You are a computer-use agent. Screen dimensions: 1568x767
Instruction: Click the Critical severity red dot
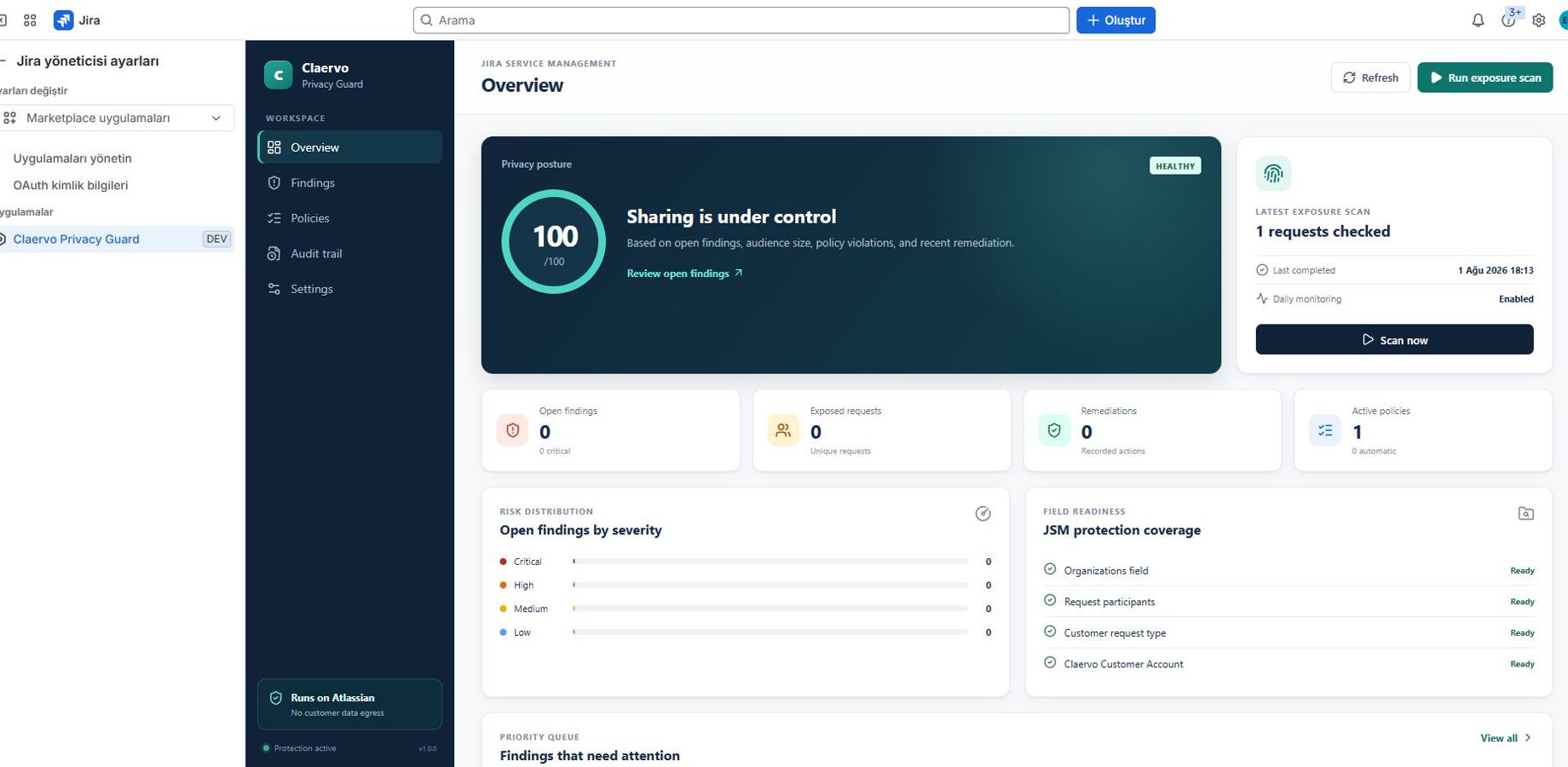coord(504,562)
